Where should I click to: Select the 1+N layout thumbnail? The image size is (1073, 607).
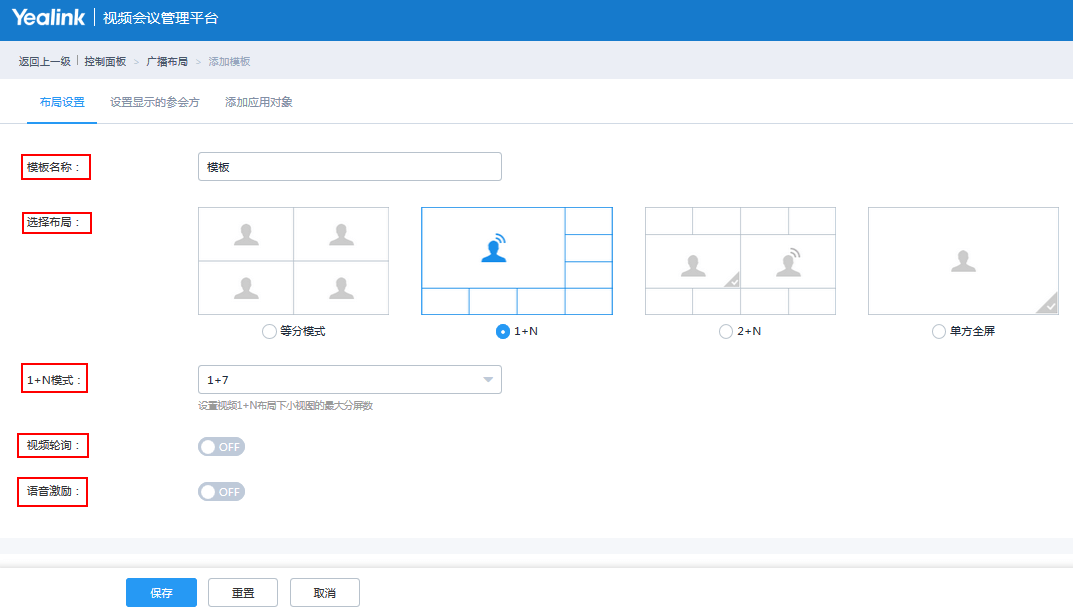point(517,261)
